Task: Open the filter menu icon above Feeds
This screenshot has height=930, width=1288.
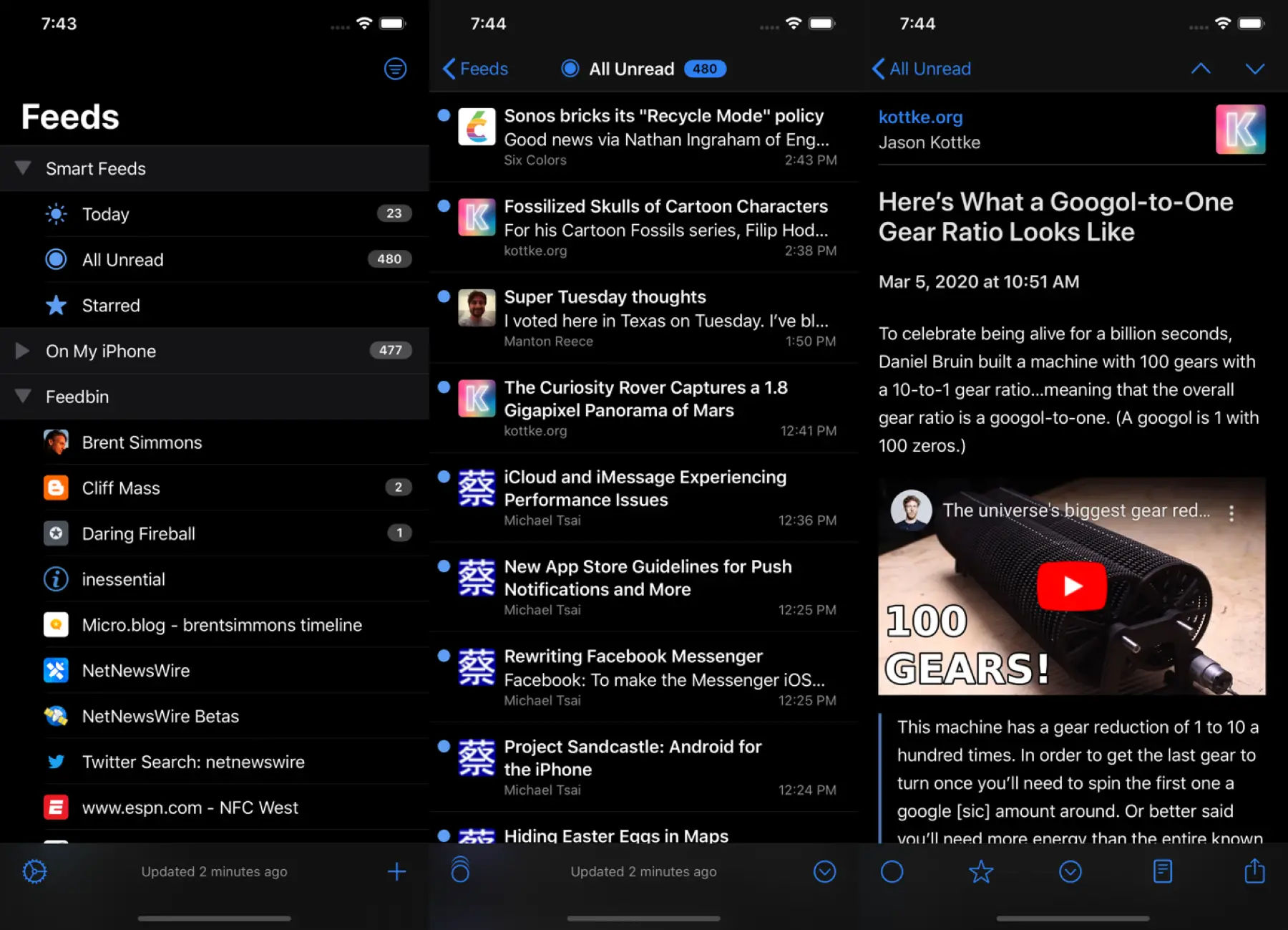Action: pos(395,69)
